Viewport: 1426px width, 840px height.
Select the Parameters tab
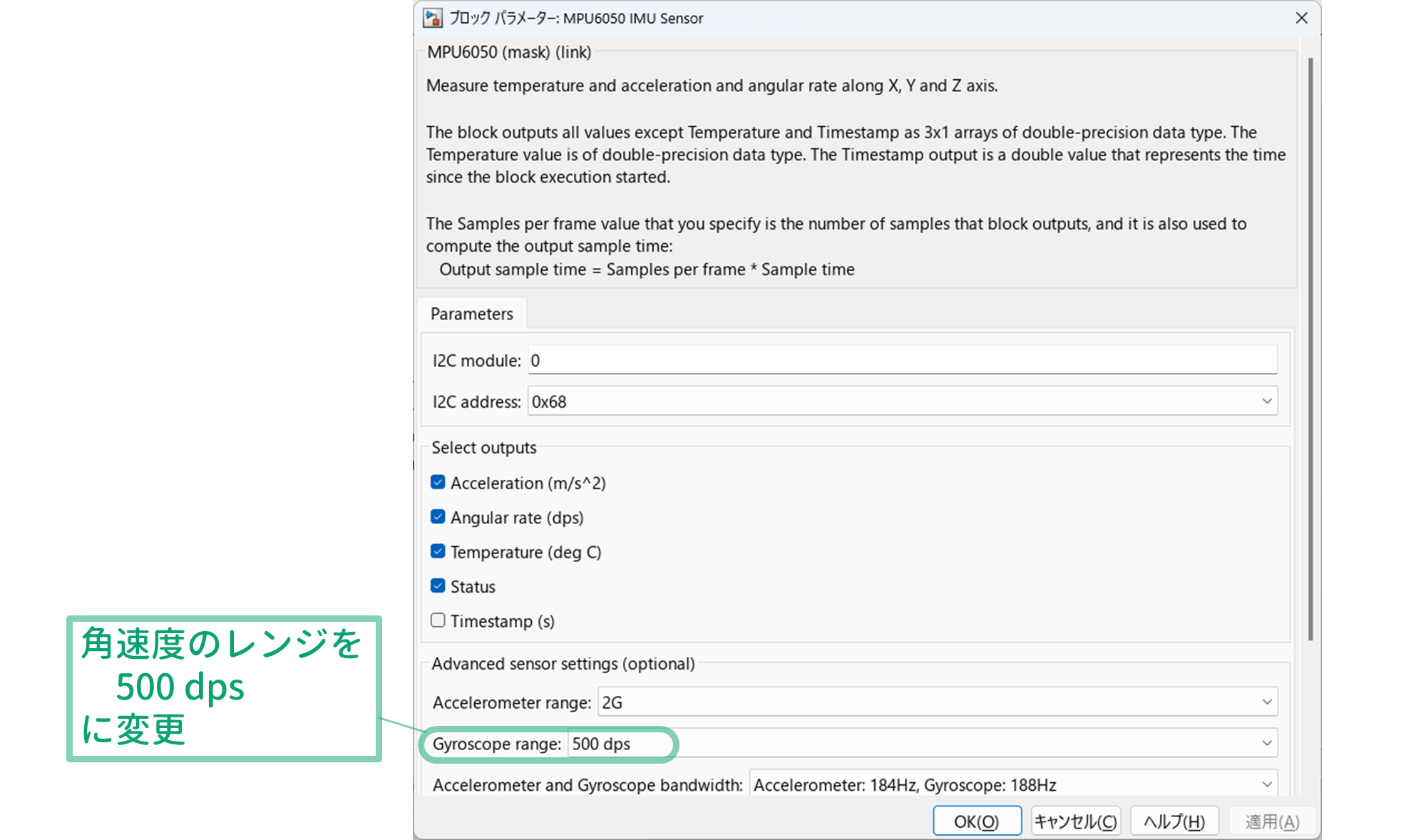pos(471,314)
